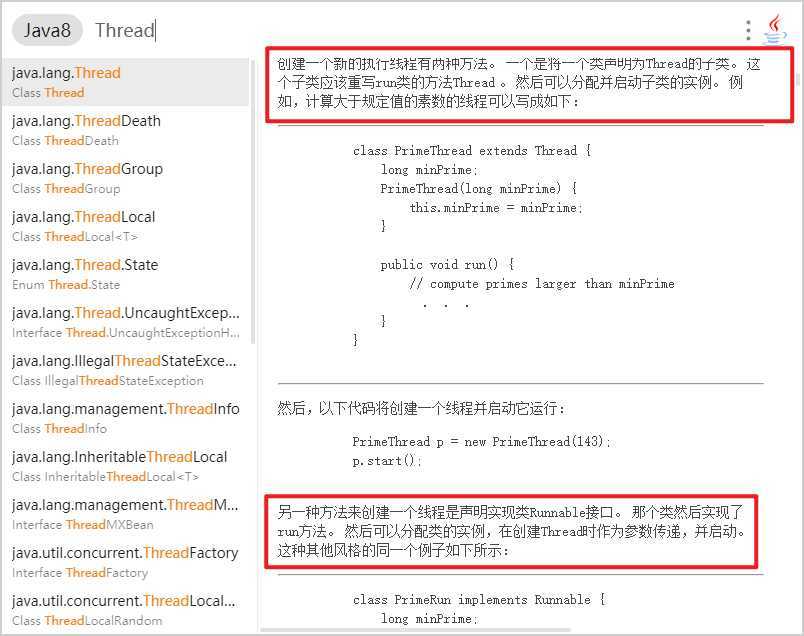Open java.lang.InheritableThreadLocal result
Image resolution: width=804 pixels, height=636 pixels.
pos(126,466)
